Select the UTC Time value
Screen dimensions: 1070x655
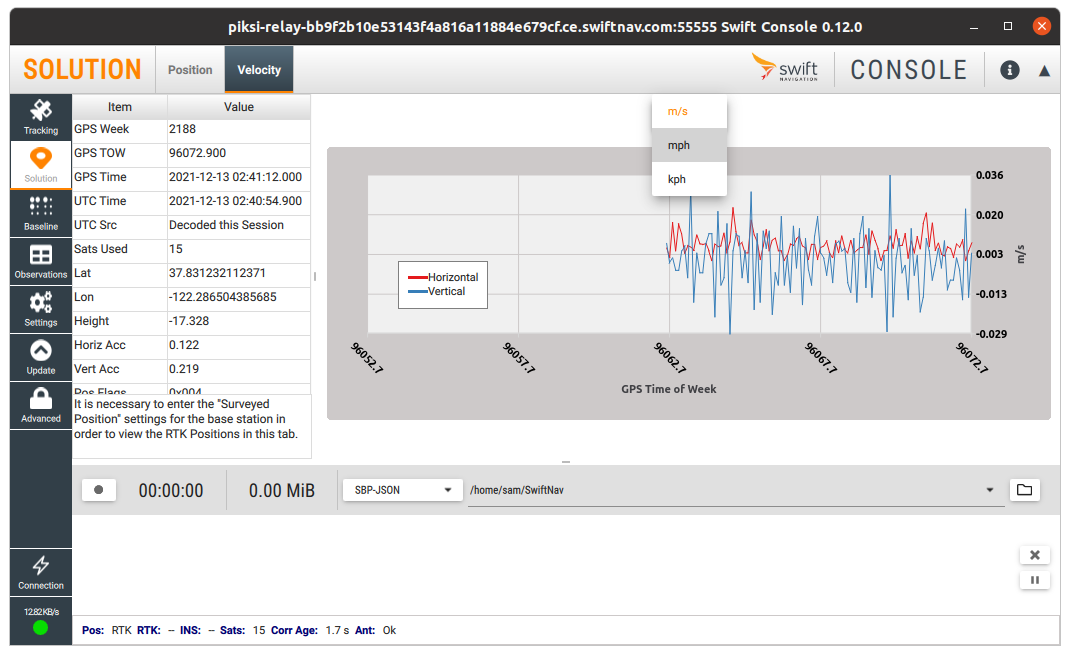[239, 201]
